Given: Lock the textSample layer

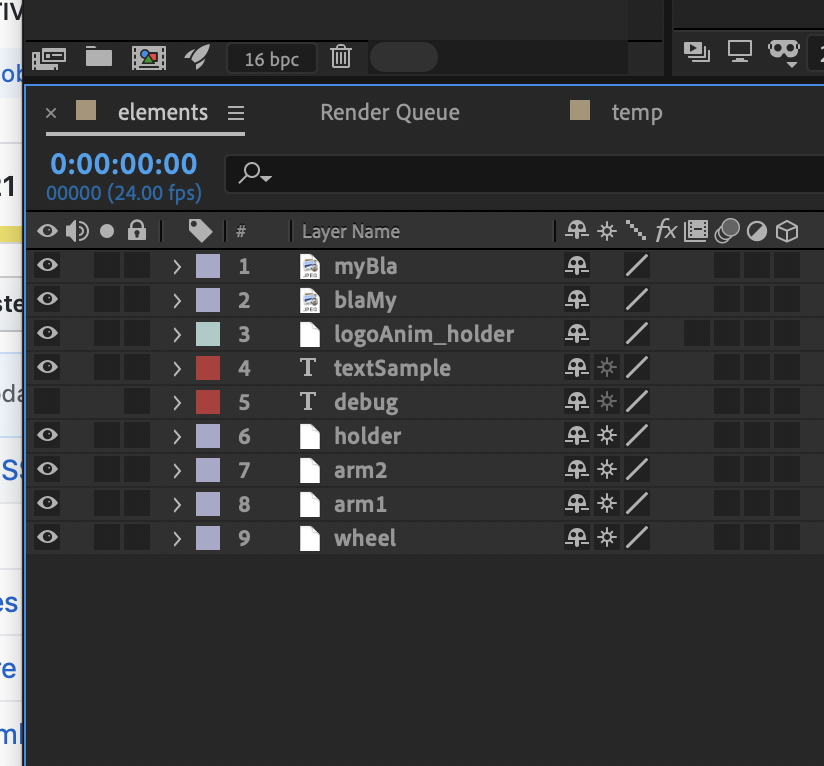Looking at the screenshot, I should tap(135, 367).
